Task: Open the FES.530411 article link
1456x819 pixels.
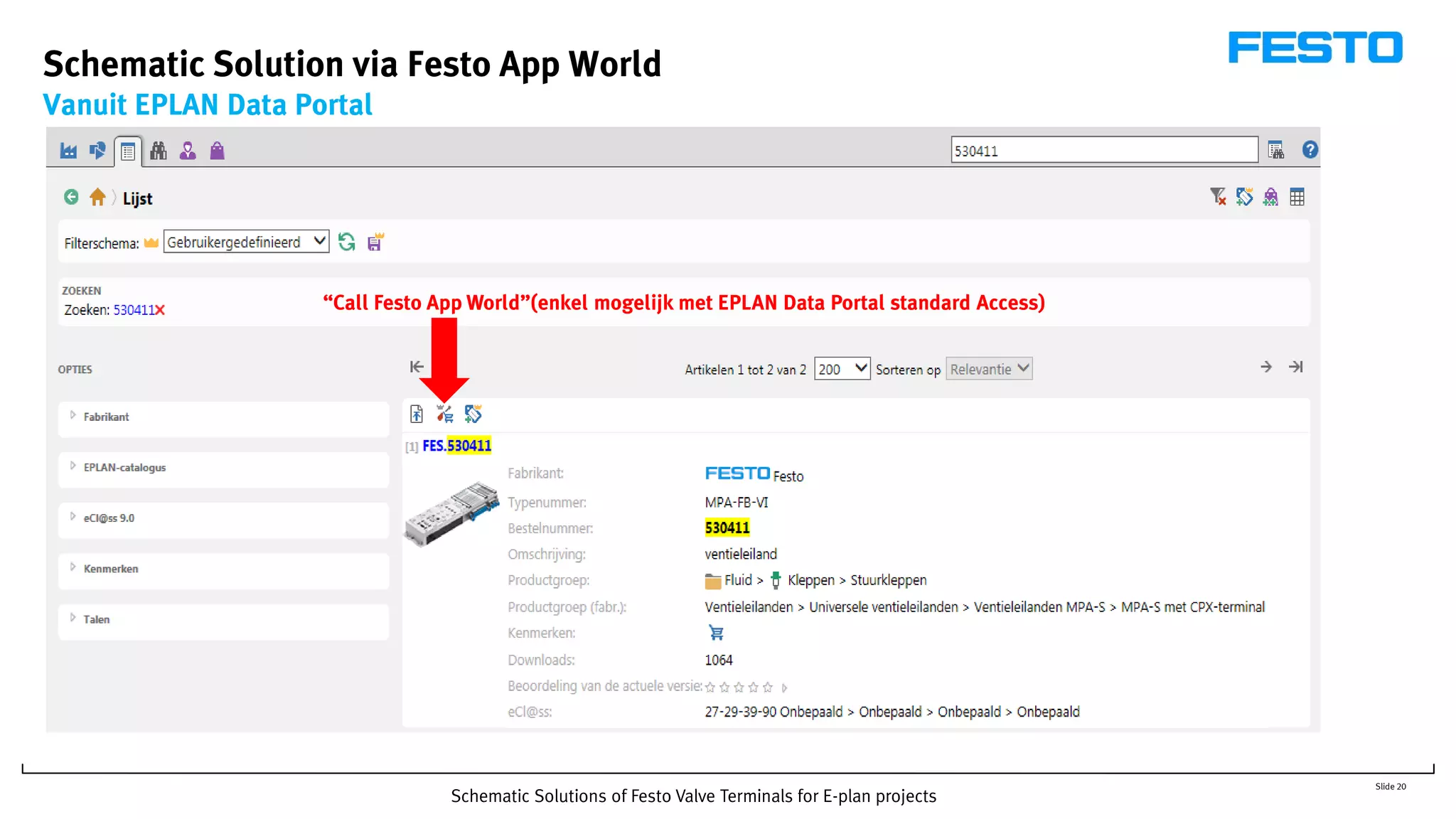Action: [x=456, y=446]
